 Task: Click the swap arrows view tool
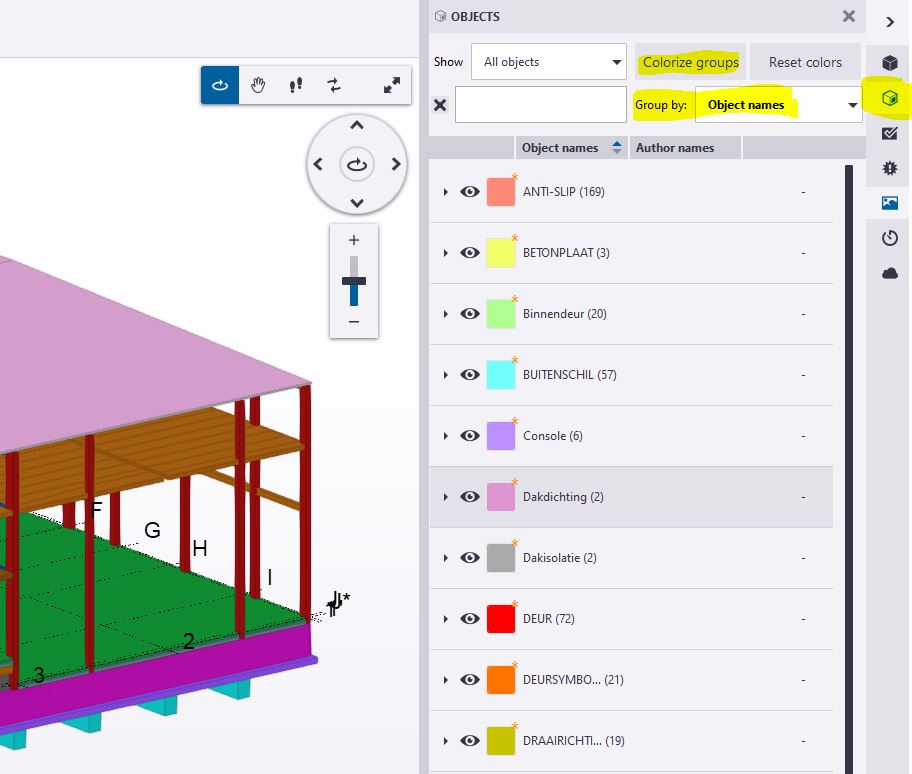[334, 85]
